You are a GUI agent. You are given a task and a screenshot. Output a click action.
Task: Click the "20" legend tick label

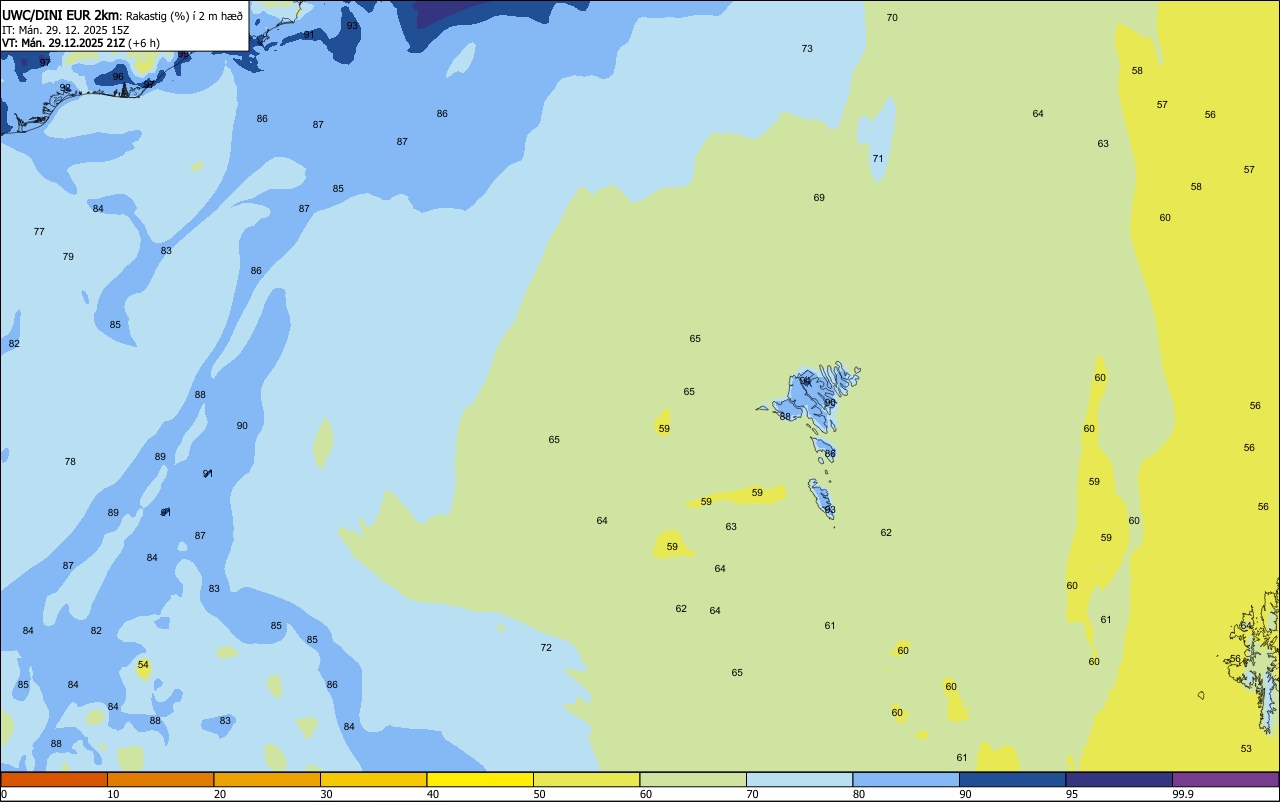pyautogui.click(x=220, y=794)
